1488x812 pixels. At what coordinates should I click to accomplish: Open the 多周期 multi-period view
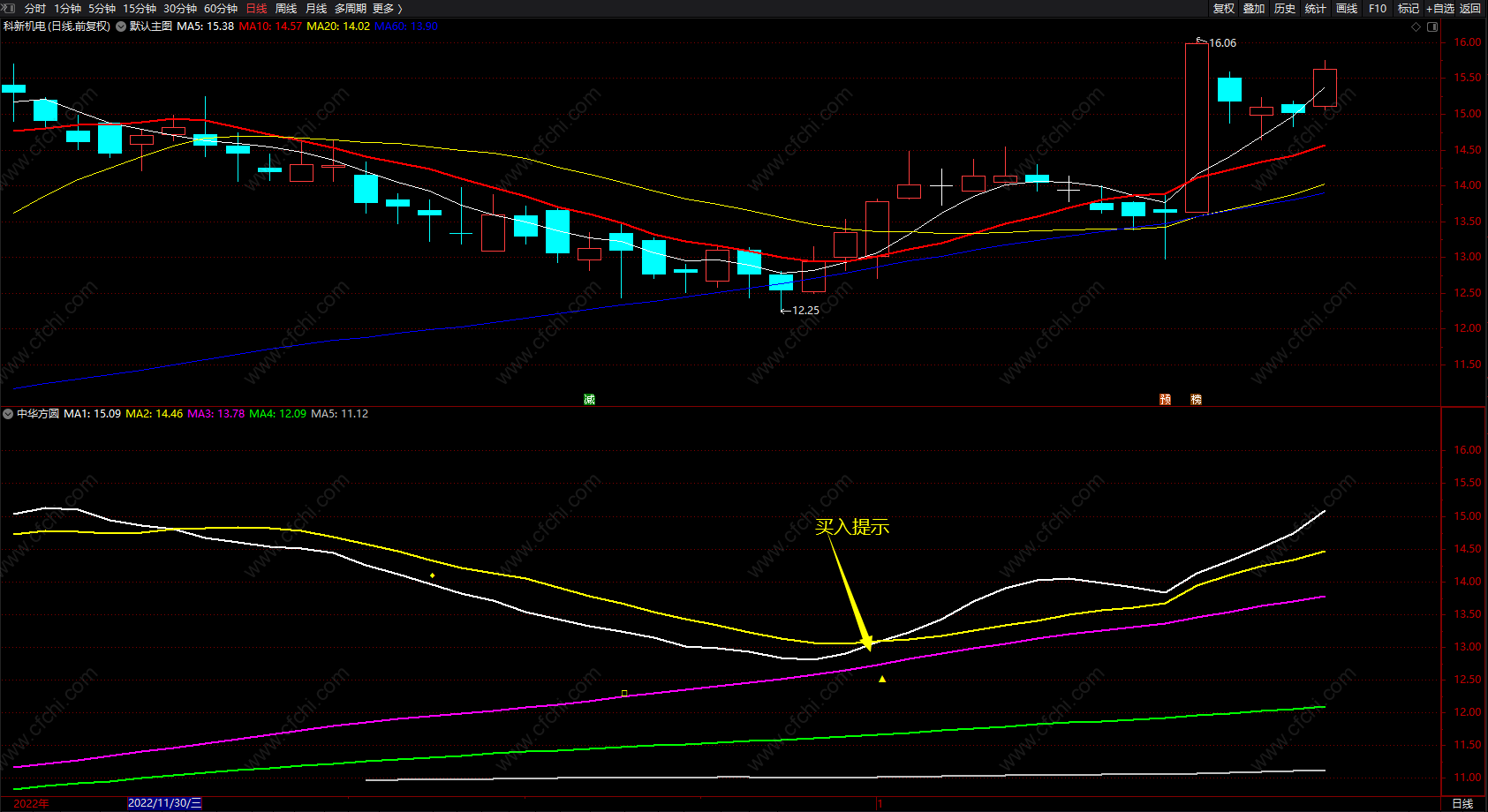coord(350,9)
